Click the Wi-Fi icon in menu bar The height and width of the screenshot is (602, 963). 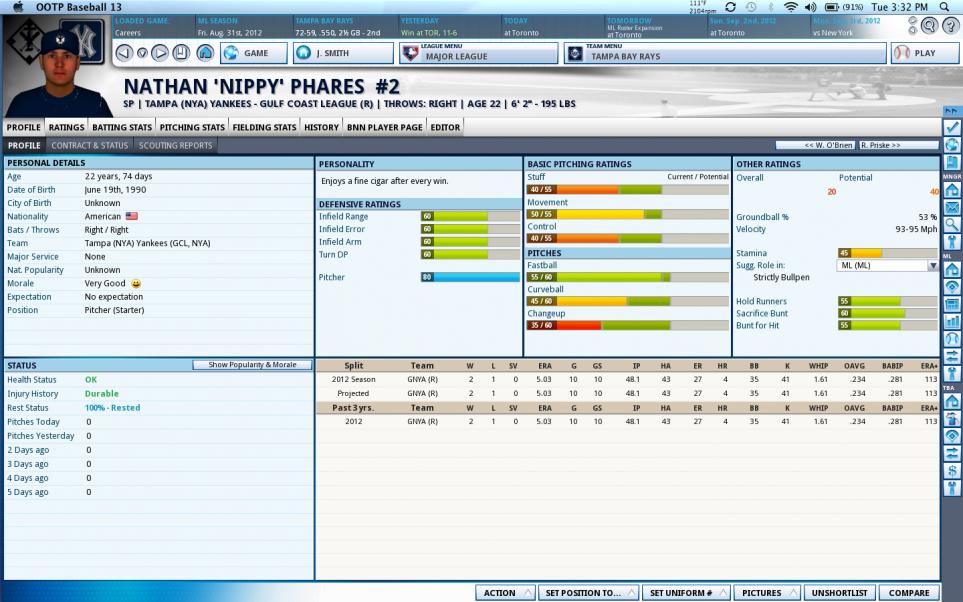pos(791,7)
